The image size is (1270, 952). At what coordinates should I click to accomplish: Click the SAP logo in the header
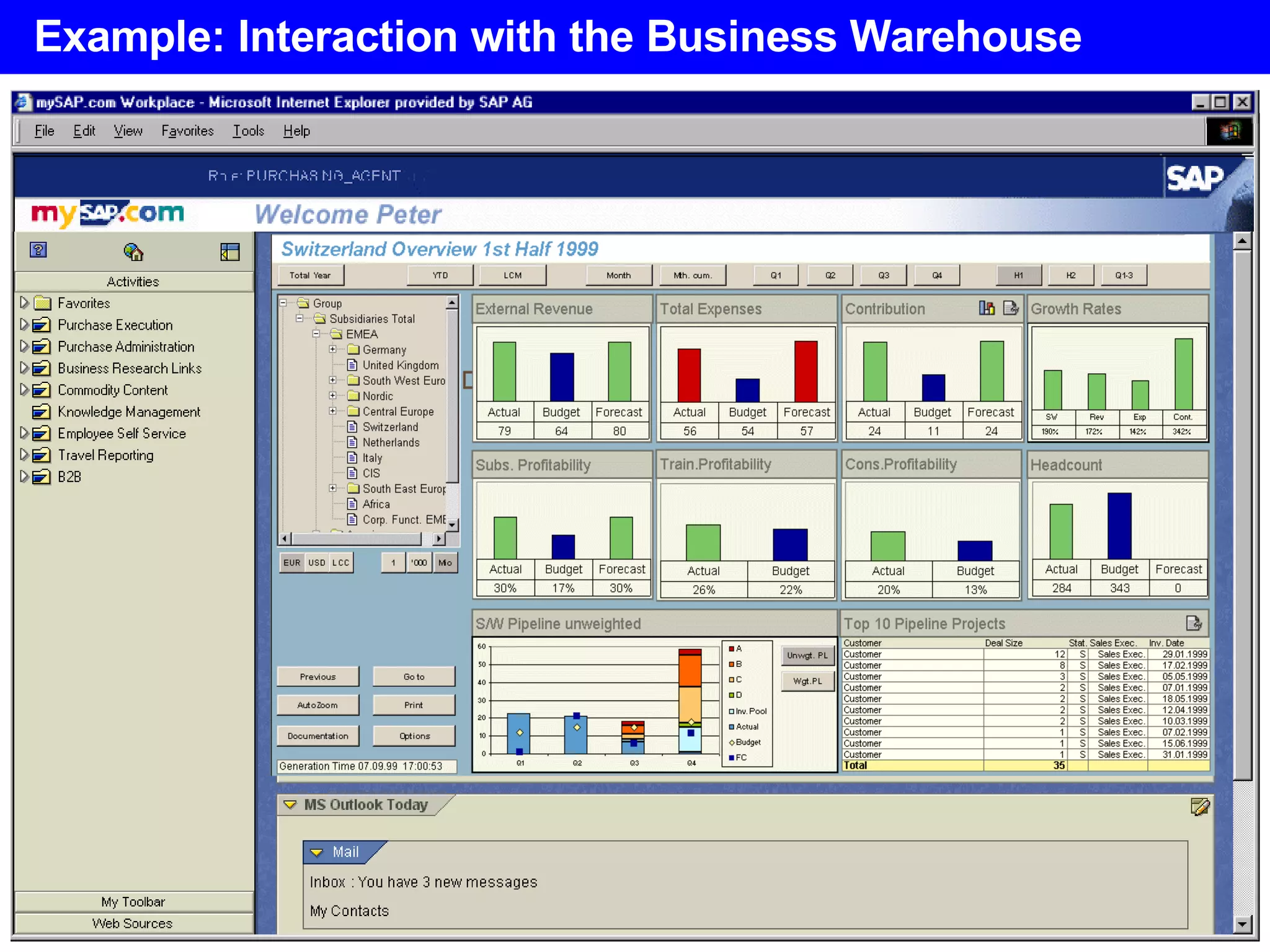click(x=1195, y=178)
